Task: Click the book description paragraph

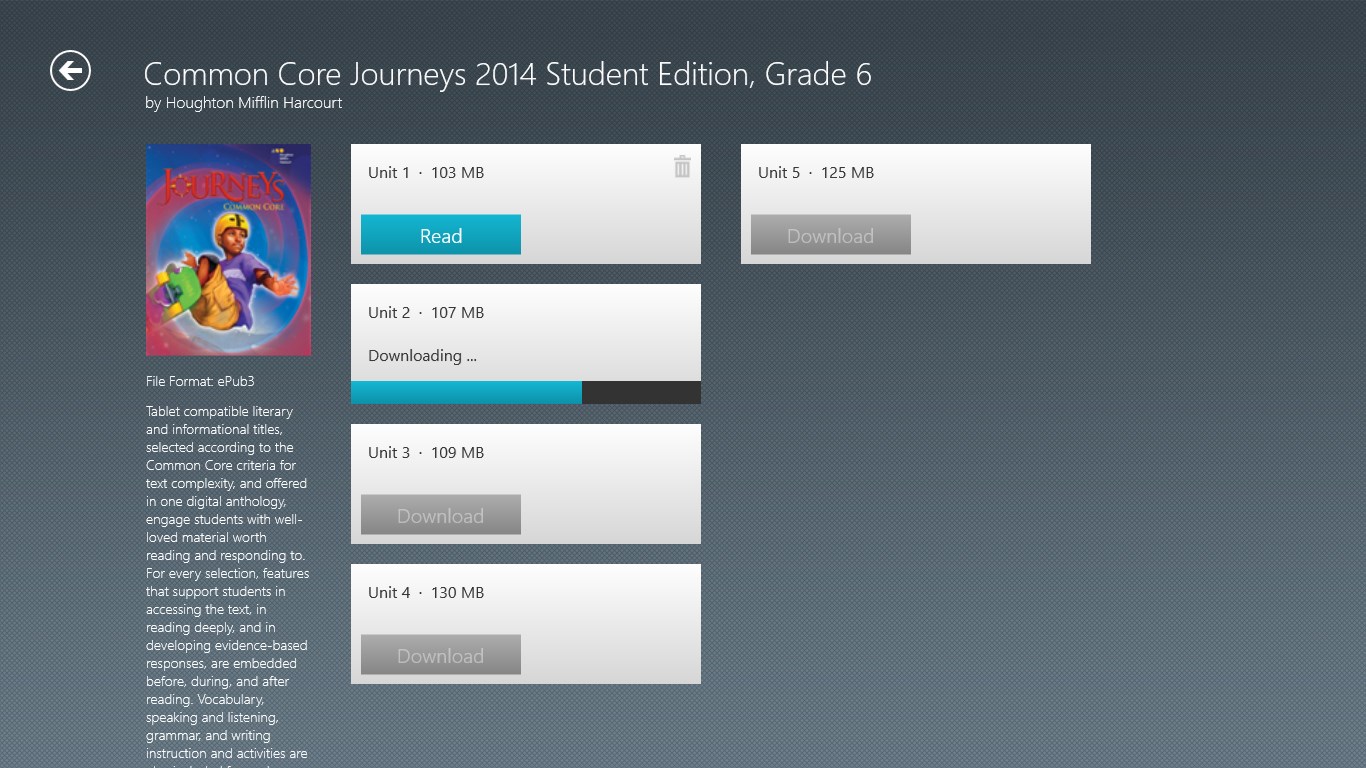Action: [x=228, y=585]
